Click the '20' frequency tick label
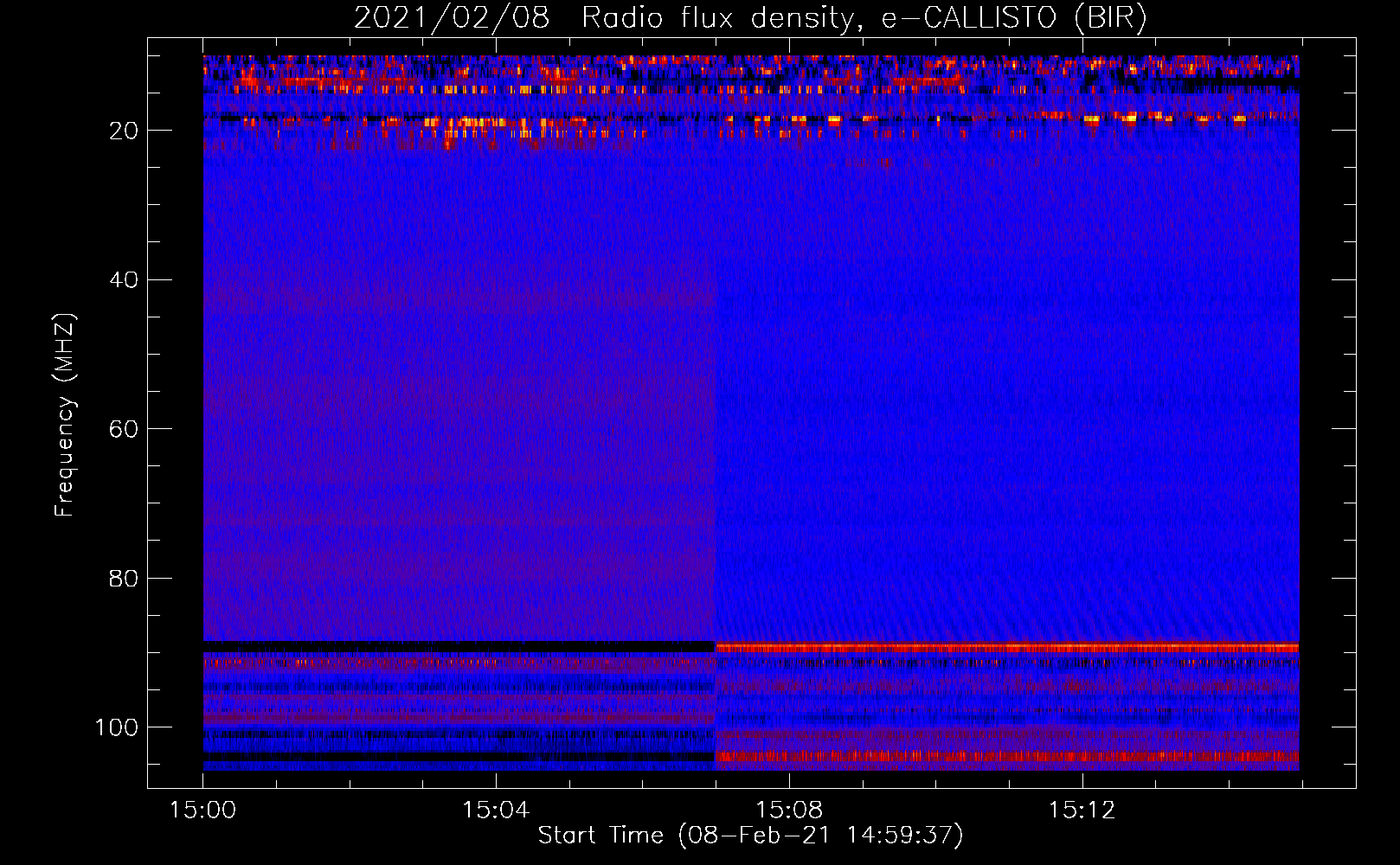The width and height of the screenshot is (1400, 865). pyautogui.click(x=124, y=131)
